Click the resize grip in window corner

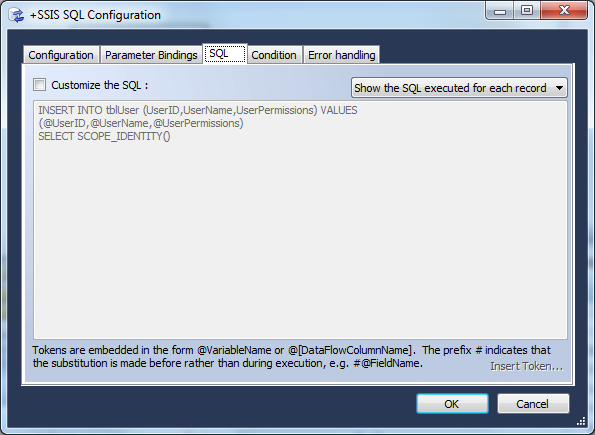581,421
